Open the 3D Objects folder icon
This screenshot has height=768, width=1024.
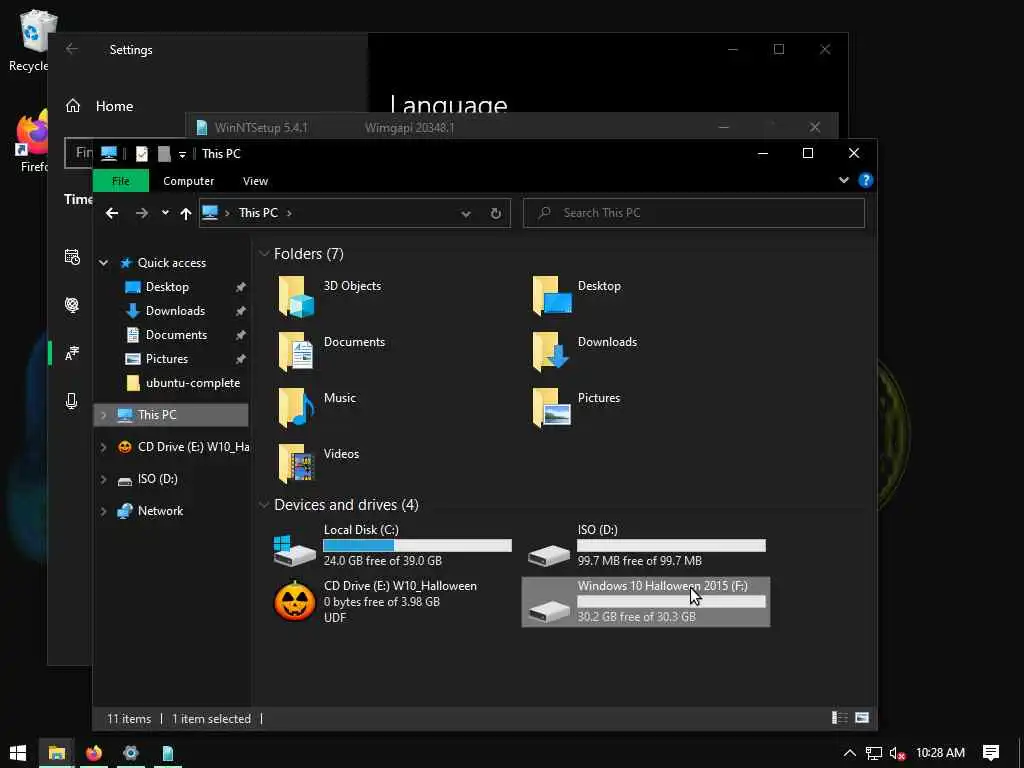point(296,296)
